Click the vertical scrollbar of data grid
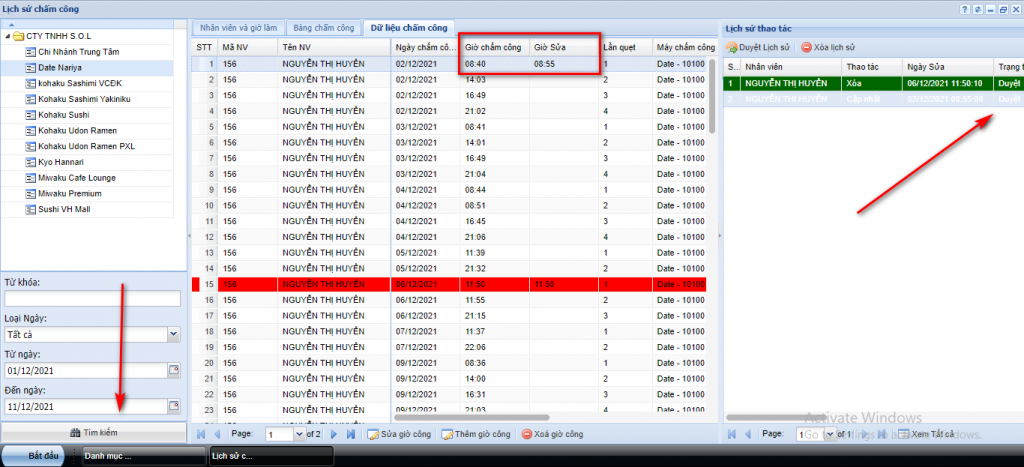The height and width of the screenshot is (467, 1024). tap(712, 98)
